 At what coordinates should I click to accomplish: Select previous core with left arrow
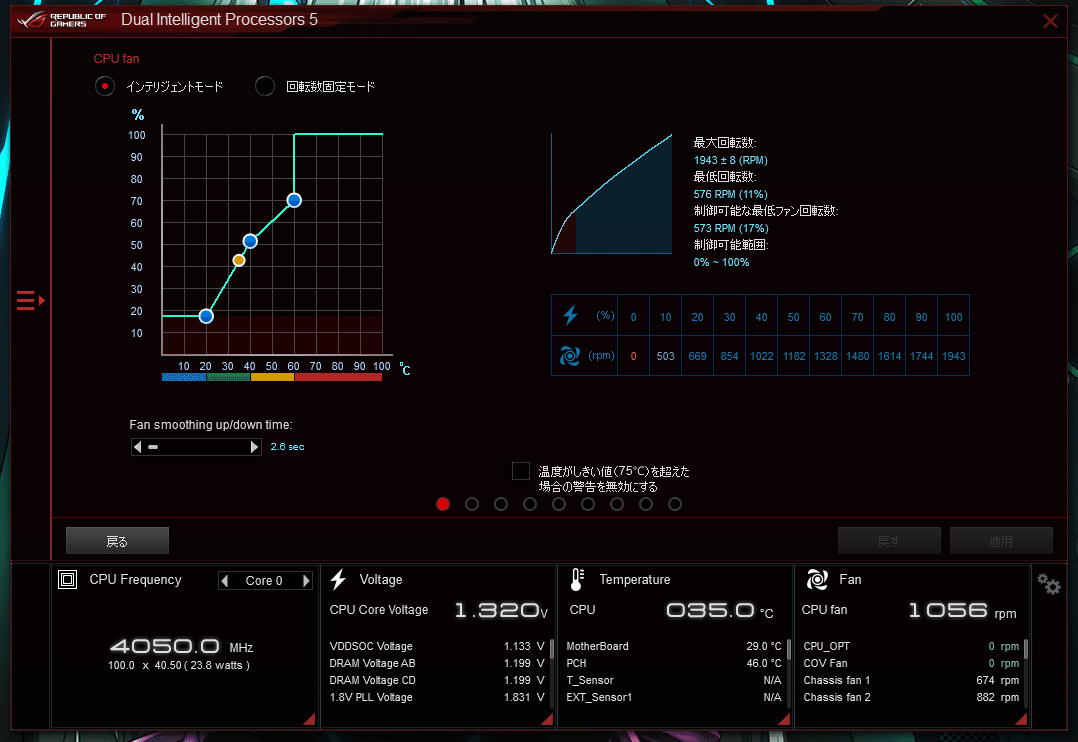click(x=224, y=581)
